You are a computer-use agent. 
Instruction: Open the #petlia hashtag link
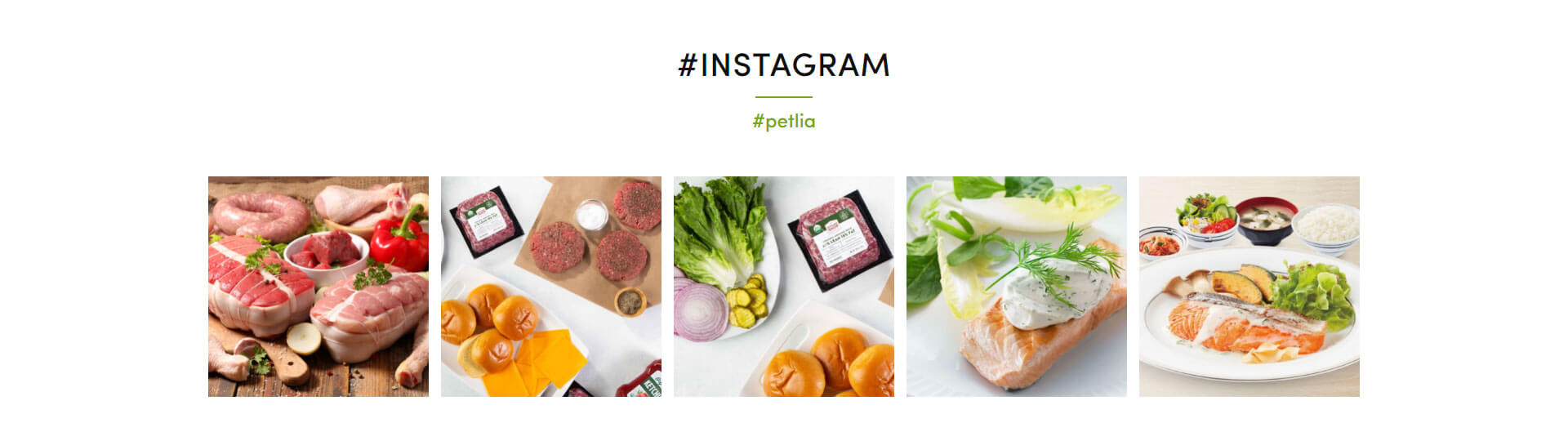coord(784,121)
